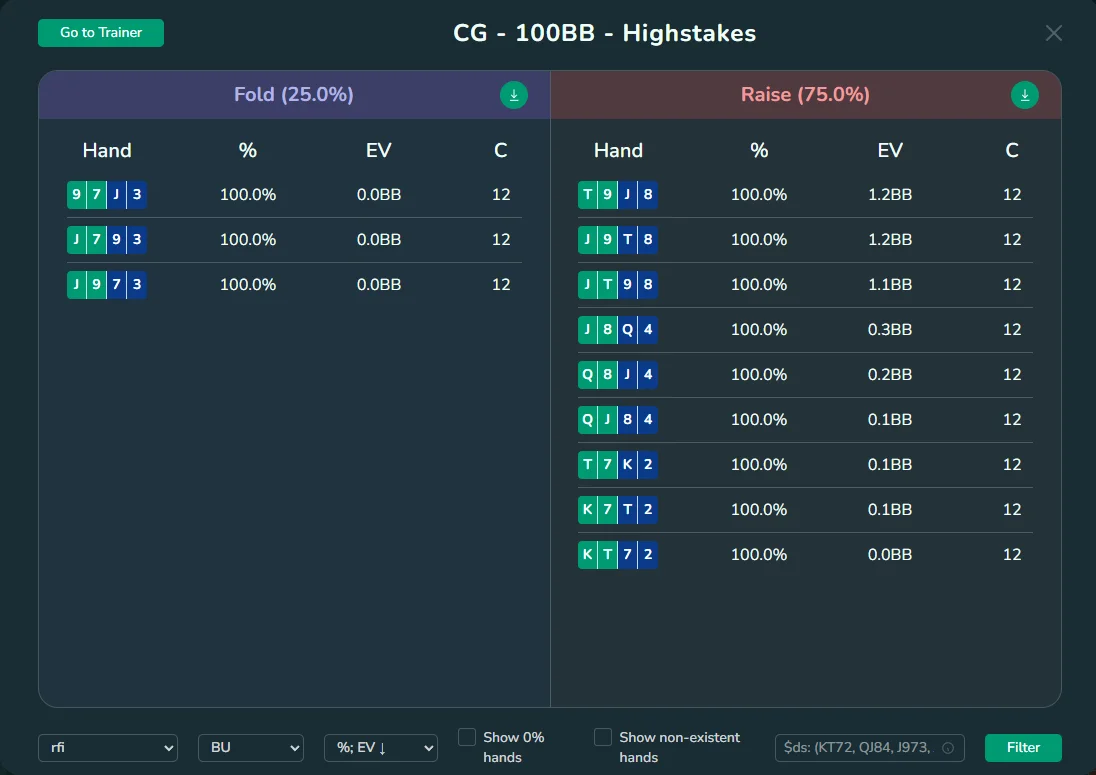1096x775 pixels.
Task: Click the KT72 hand card icon
Action: pyautogui.click(x=618, y=555)
